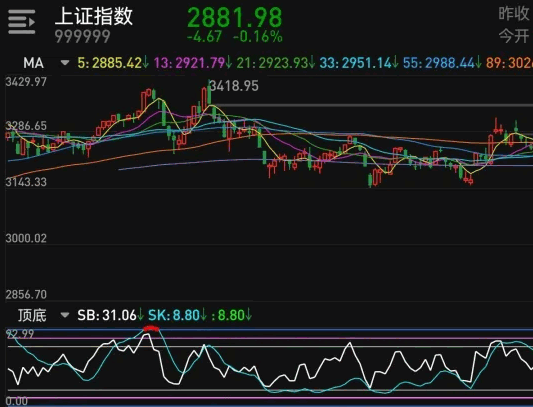The width and height of the screenshot is (533, 407).
Task: Tap the 0.00 oscillator axis label
Action: coord(17,401)
